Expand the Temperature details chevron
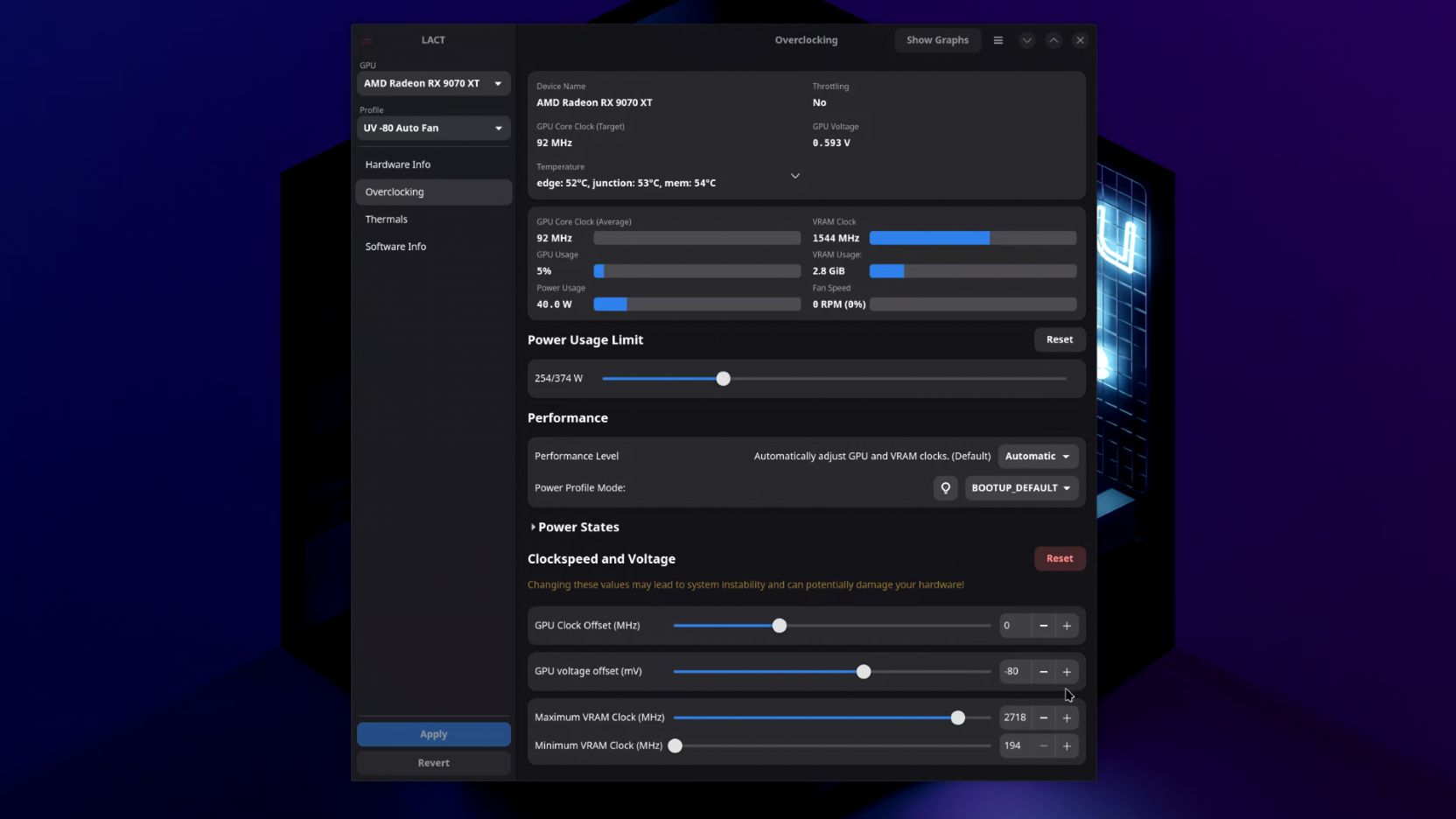The width and height of the screenshot is (1456, 819). [795, 176]
